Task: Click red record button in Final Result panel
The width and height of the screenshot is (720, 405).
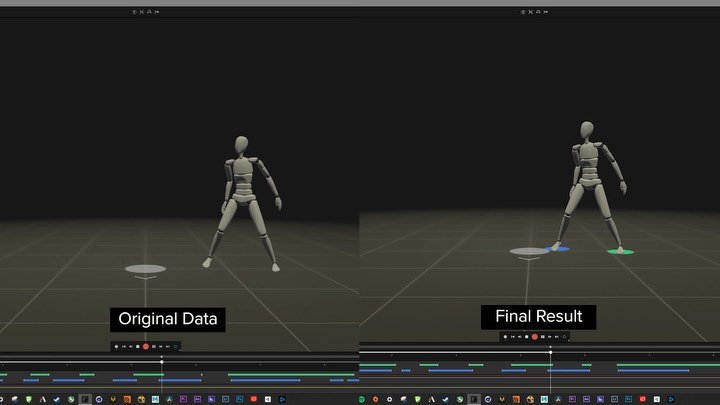Action: (534, 337)
